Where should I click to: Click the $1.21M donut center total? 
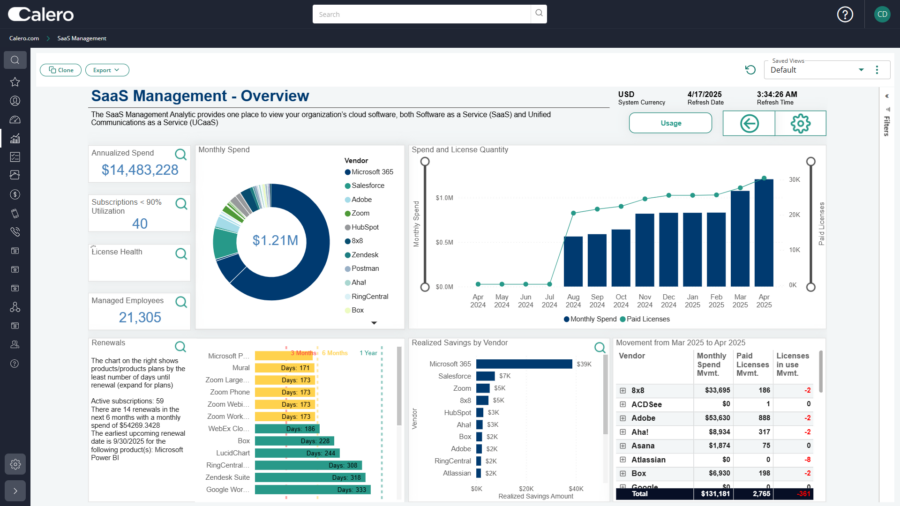point(276,240)
